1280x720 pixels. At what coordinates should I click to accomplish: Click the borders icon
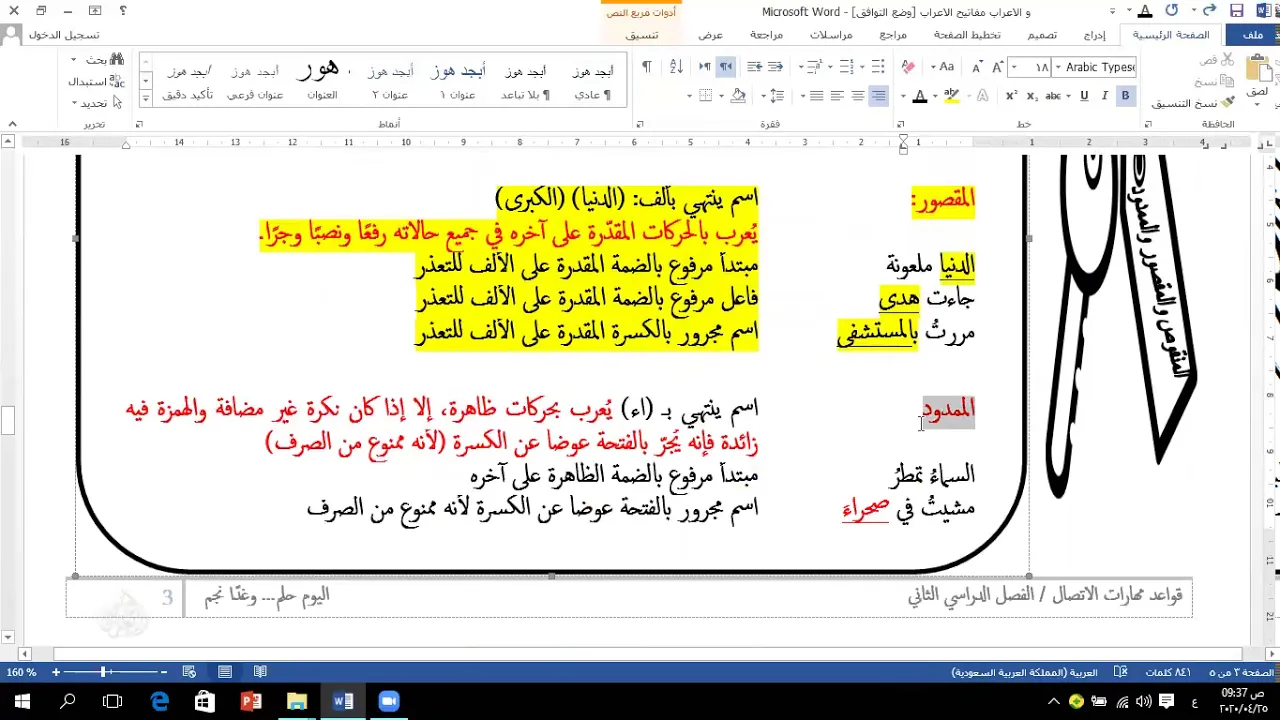pos(705,96)
